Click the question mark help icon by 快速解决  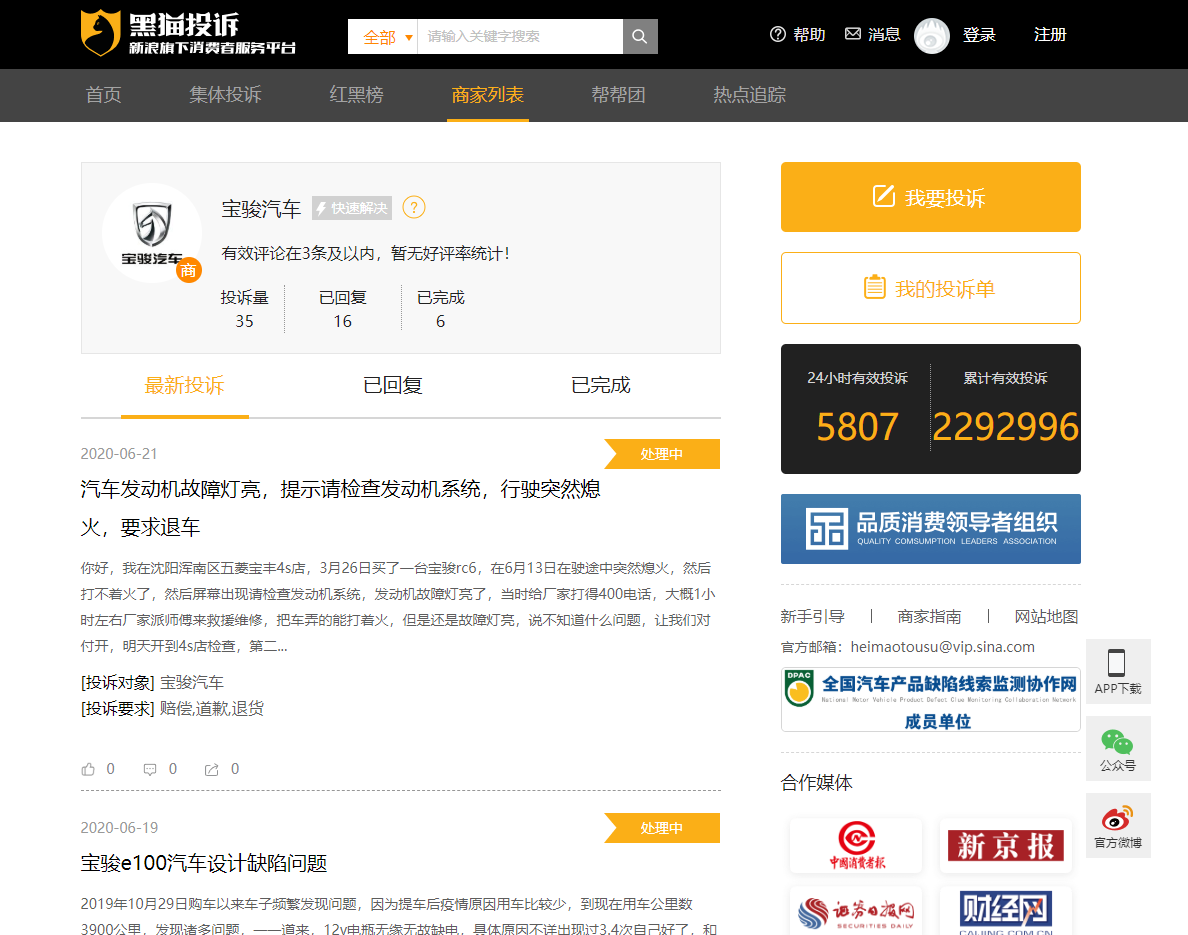coord(414,207)
